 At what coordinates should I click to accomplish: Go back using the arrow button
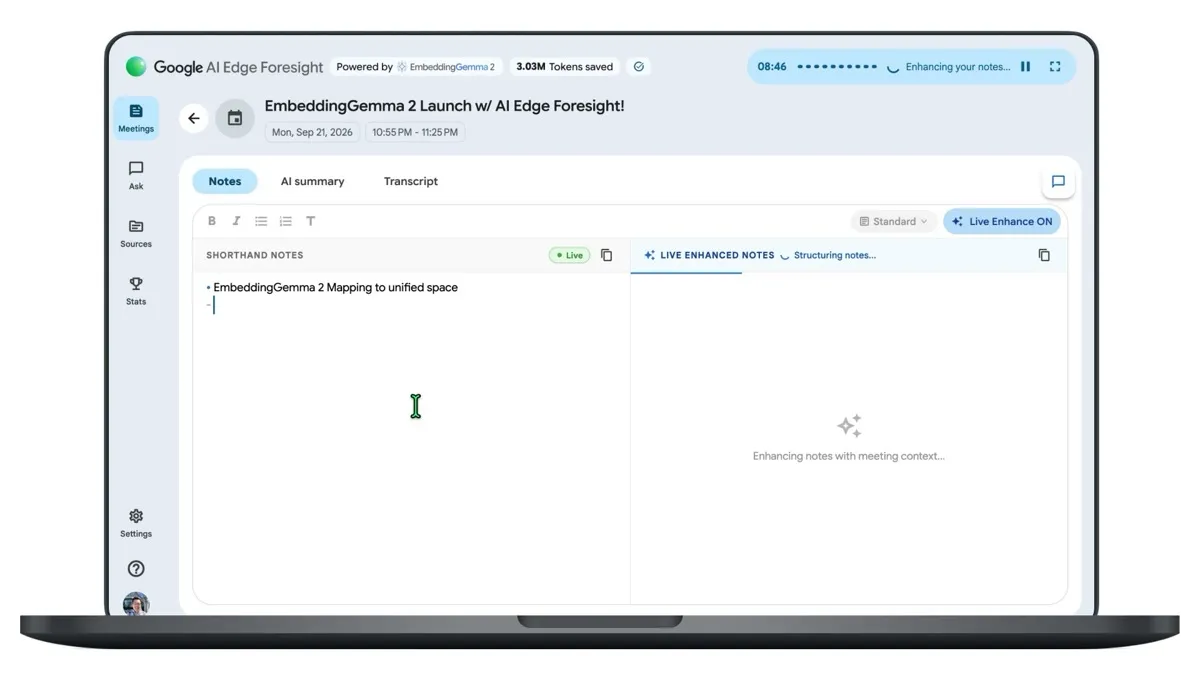(x=194, y=118)
